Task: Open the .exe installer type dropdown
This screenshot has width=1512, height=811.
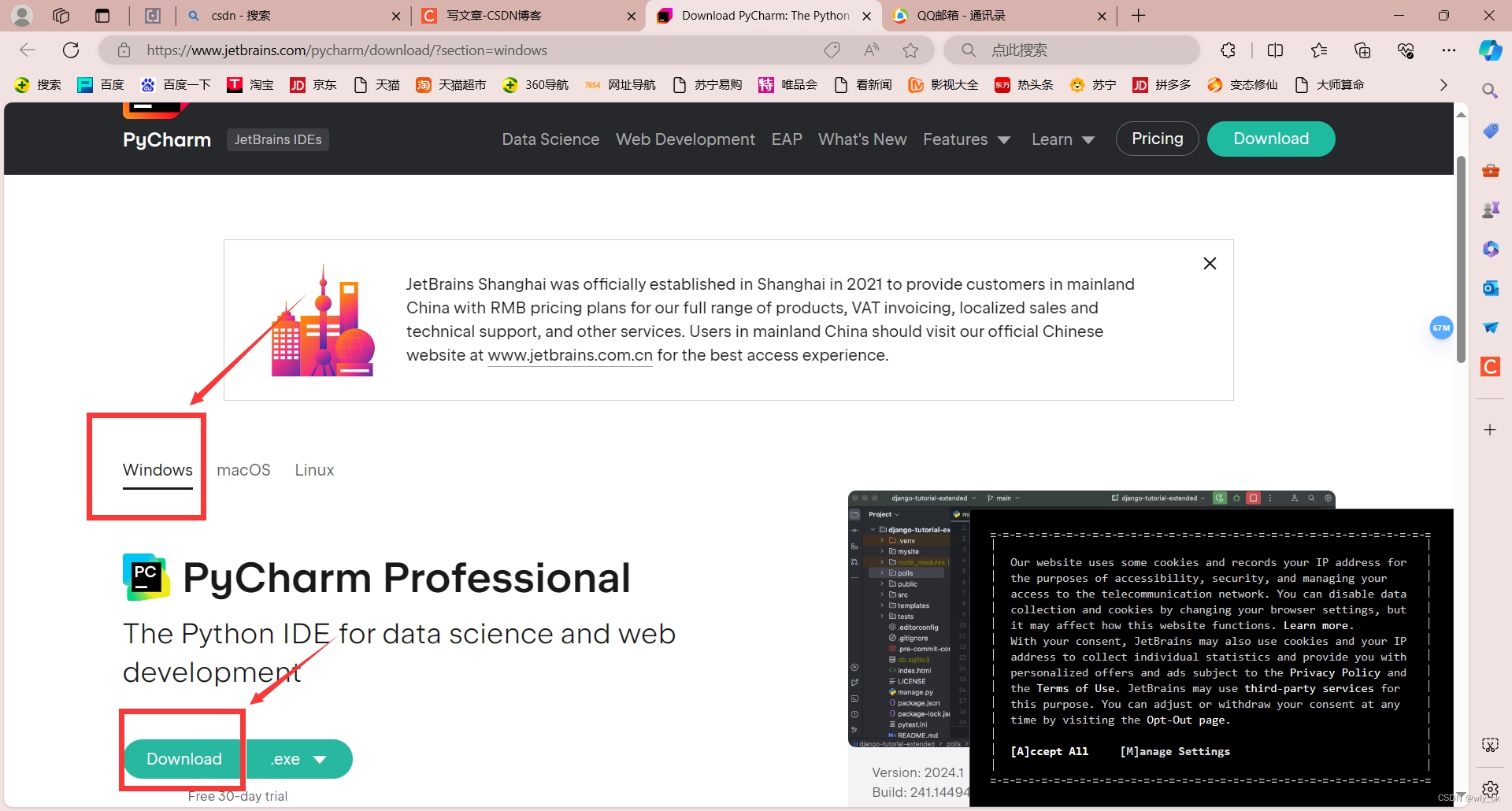Action: click(x=299, y=759)
